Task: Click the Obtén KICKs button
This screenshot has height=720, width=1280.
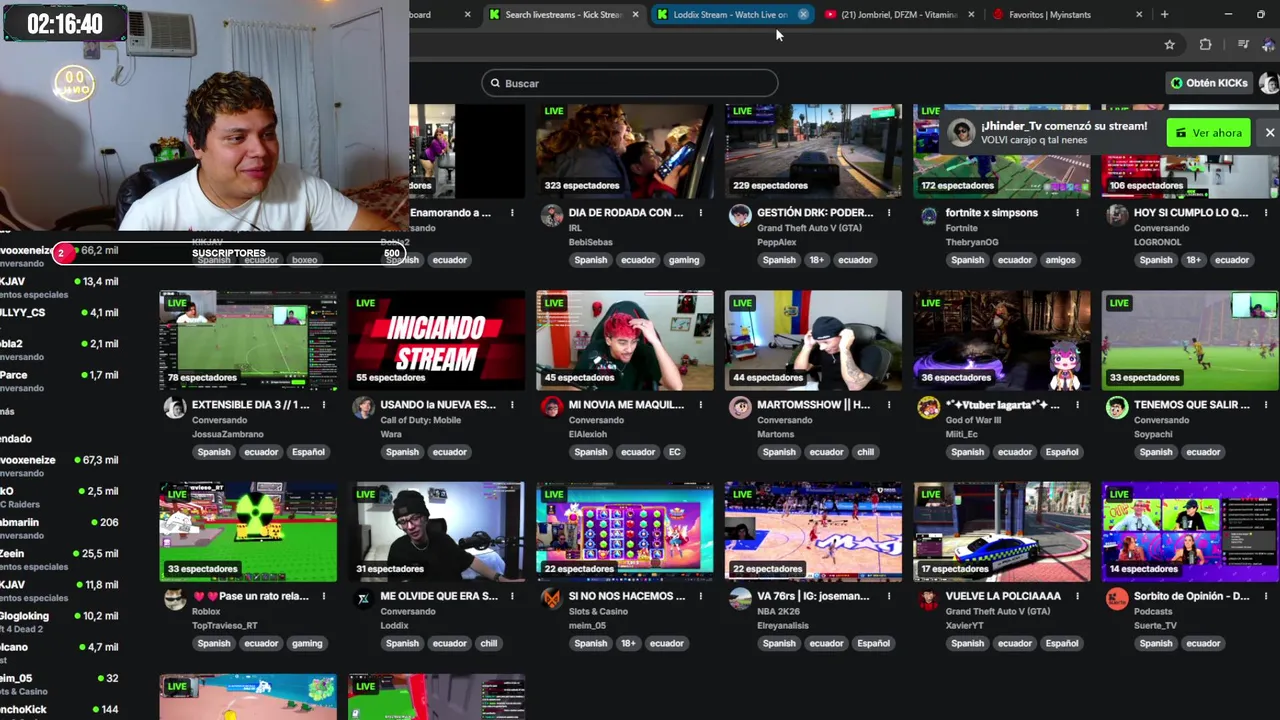Action: coord(1208,83)
